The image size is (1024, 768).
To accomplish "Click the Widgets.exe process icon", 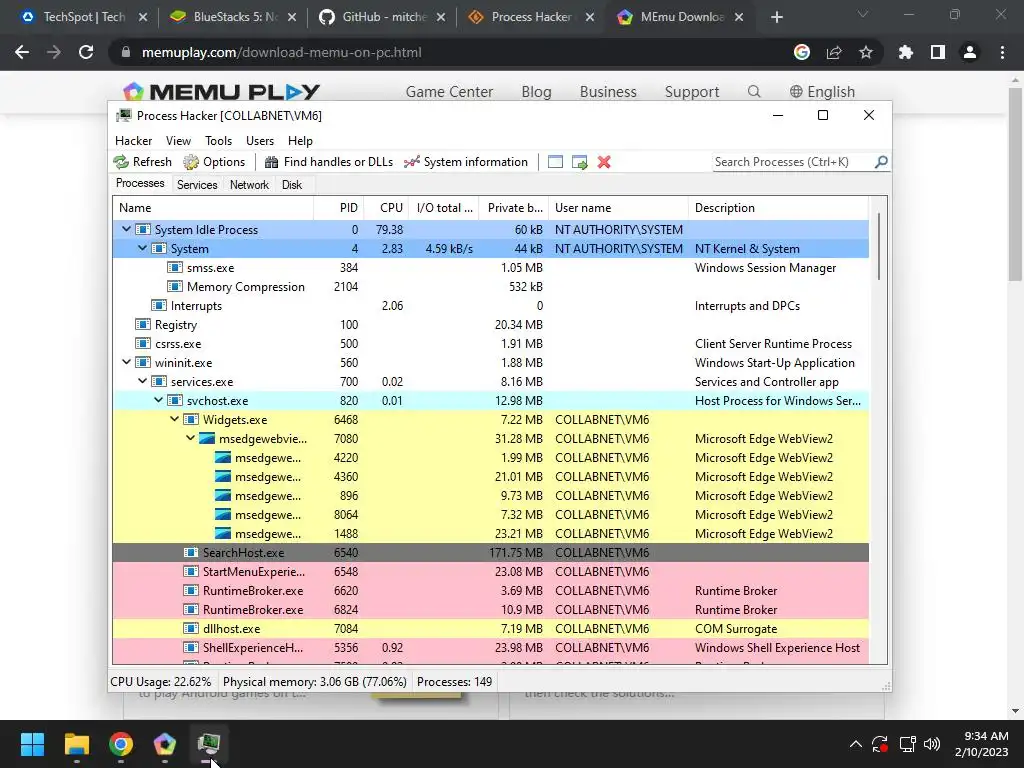I will pos(191,420).
